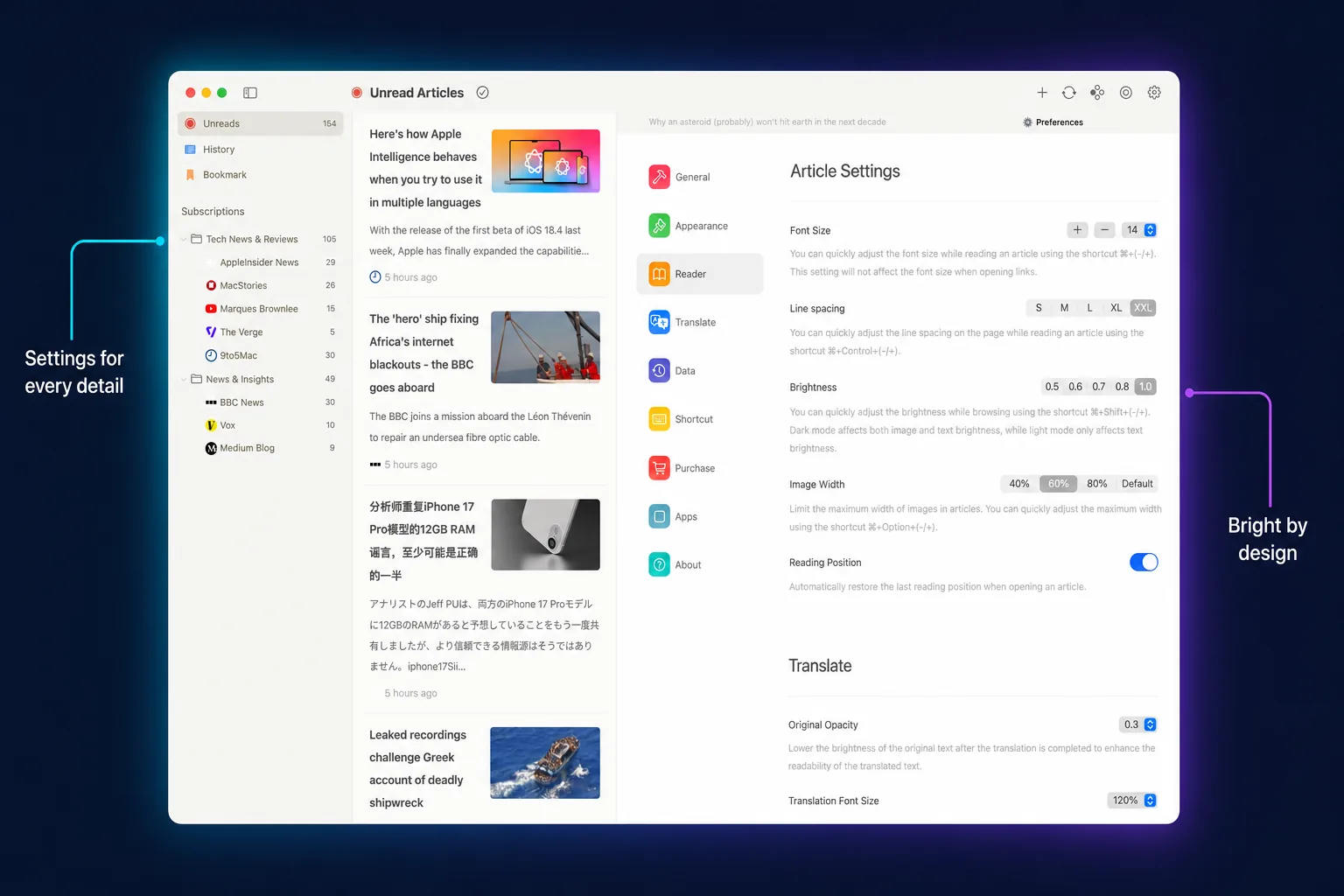The height and width of the screenshot is (896, 1344).
Task: Click the circular target toolbar icon
Action: point(1126,93)
